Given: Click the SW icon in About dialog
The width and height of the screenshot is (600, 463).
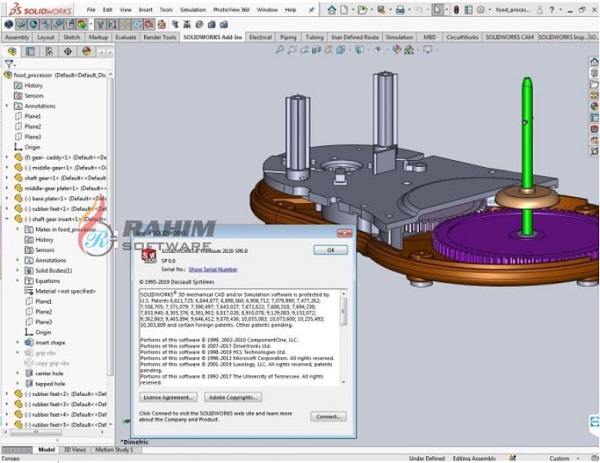Looking at the screenshot, I should coord(148,256).
